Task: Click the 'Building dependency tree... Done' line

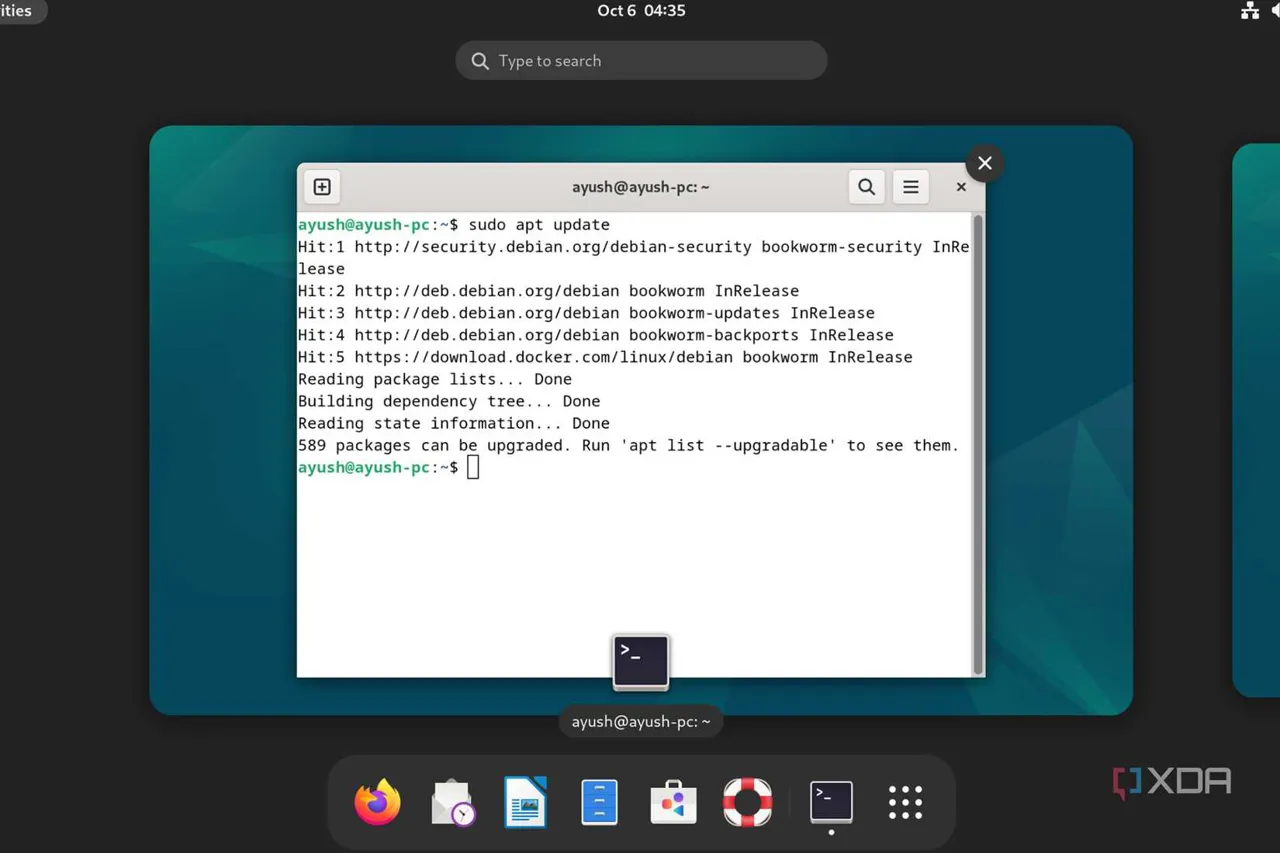Action: tap(449, 401)
